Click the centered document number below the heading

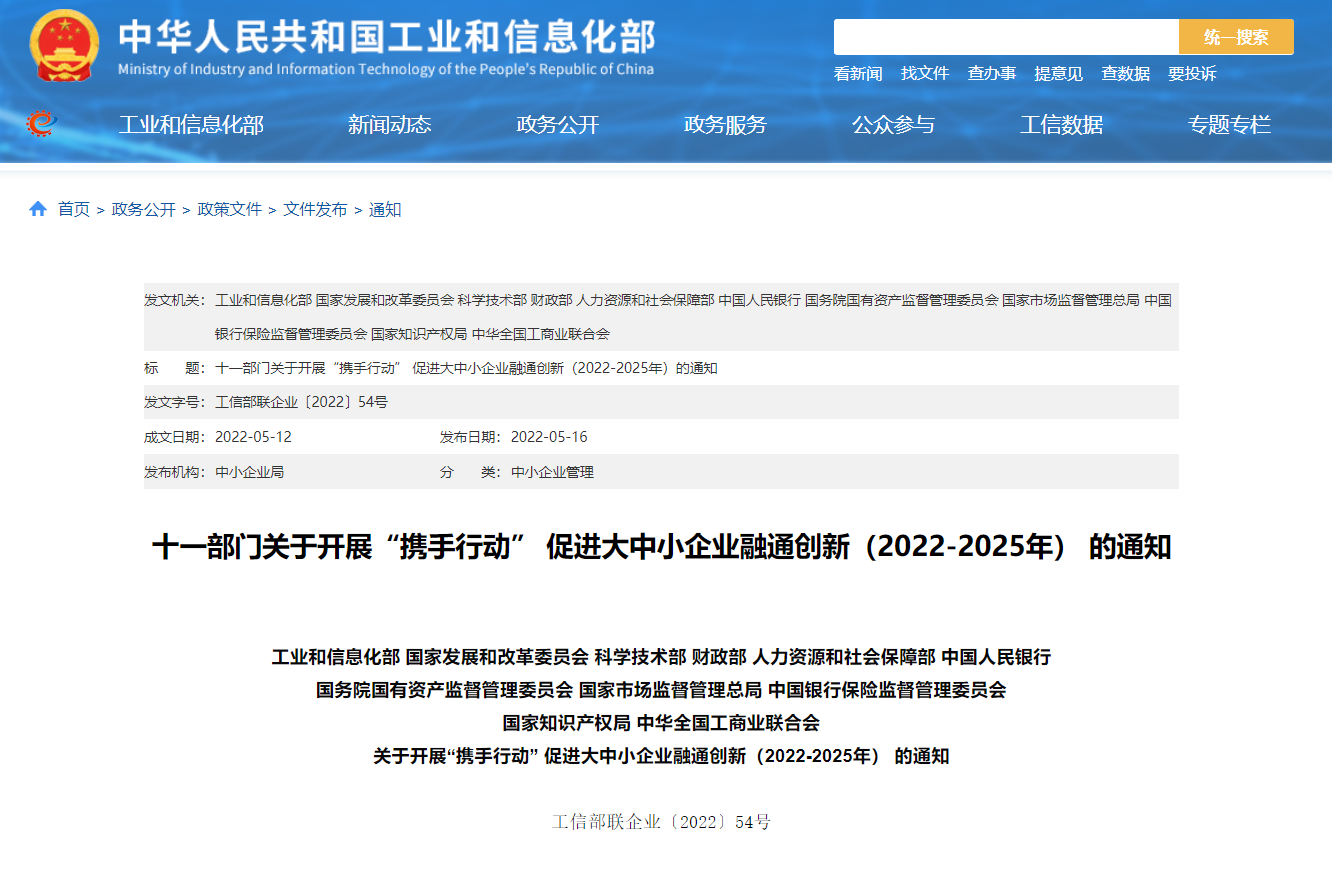[661, 822]
